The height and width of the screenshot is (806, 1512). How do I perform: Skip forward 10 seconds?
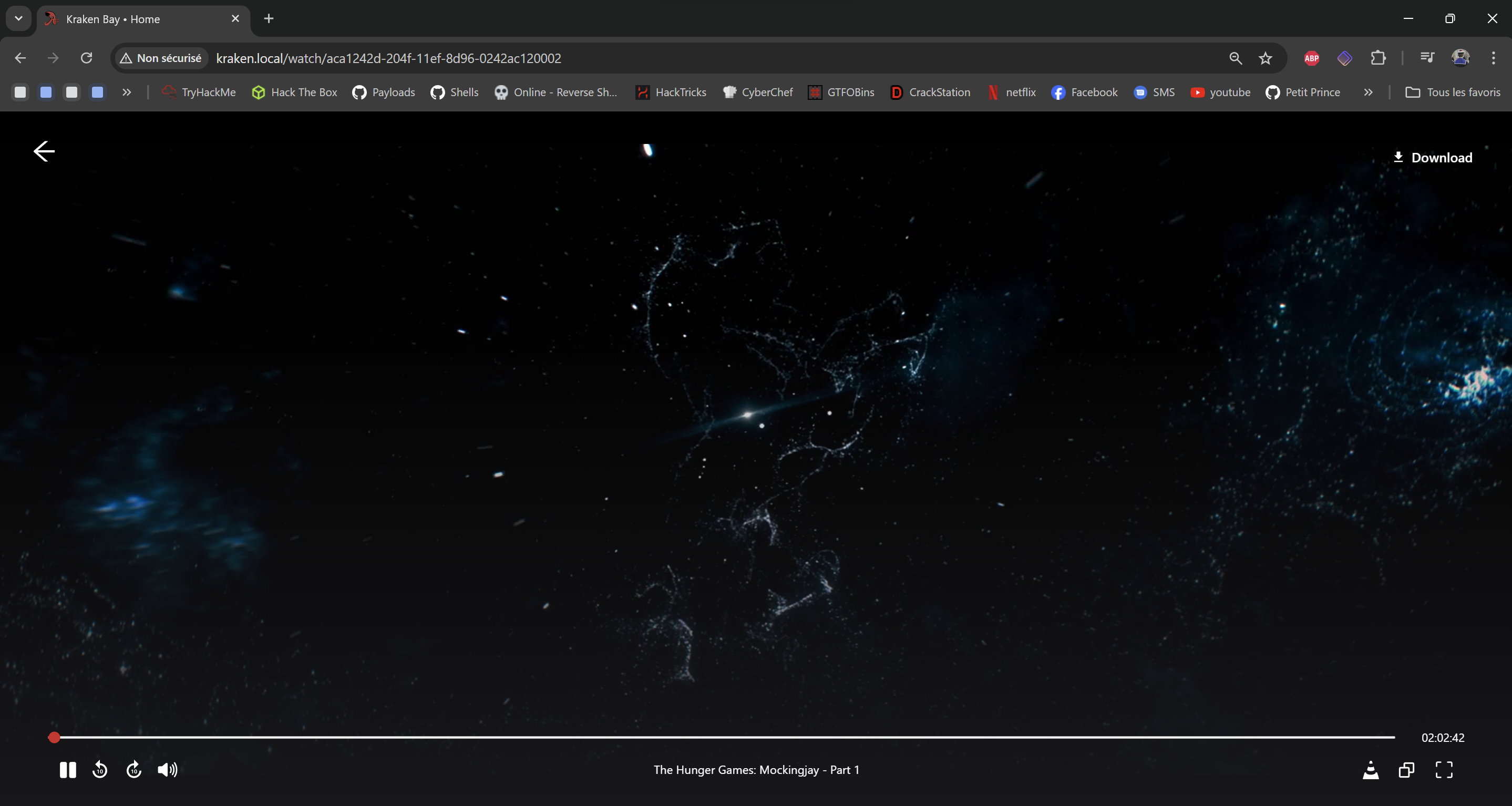point(134,770)
